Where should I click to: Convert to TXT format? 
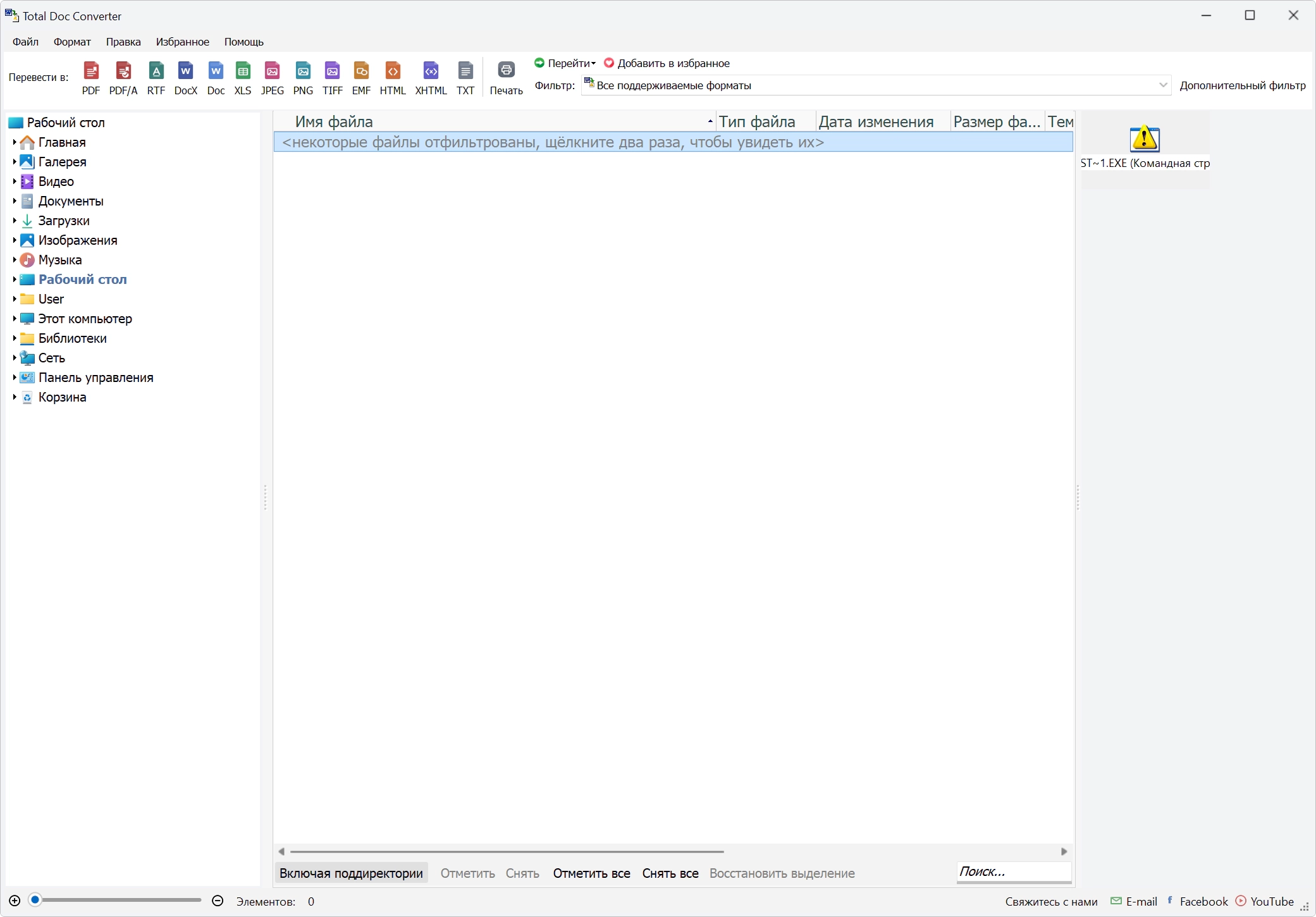point(465,78)
